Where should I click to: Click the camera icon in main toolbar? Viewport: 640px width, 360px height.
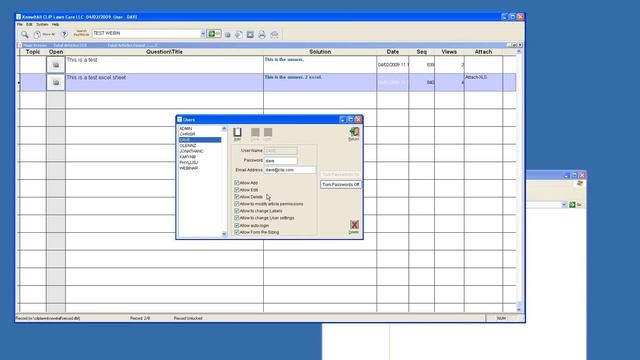[228, 35]
